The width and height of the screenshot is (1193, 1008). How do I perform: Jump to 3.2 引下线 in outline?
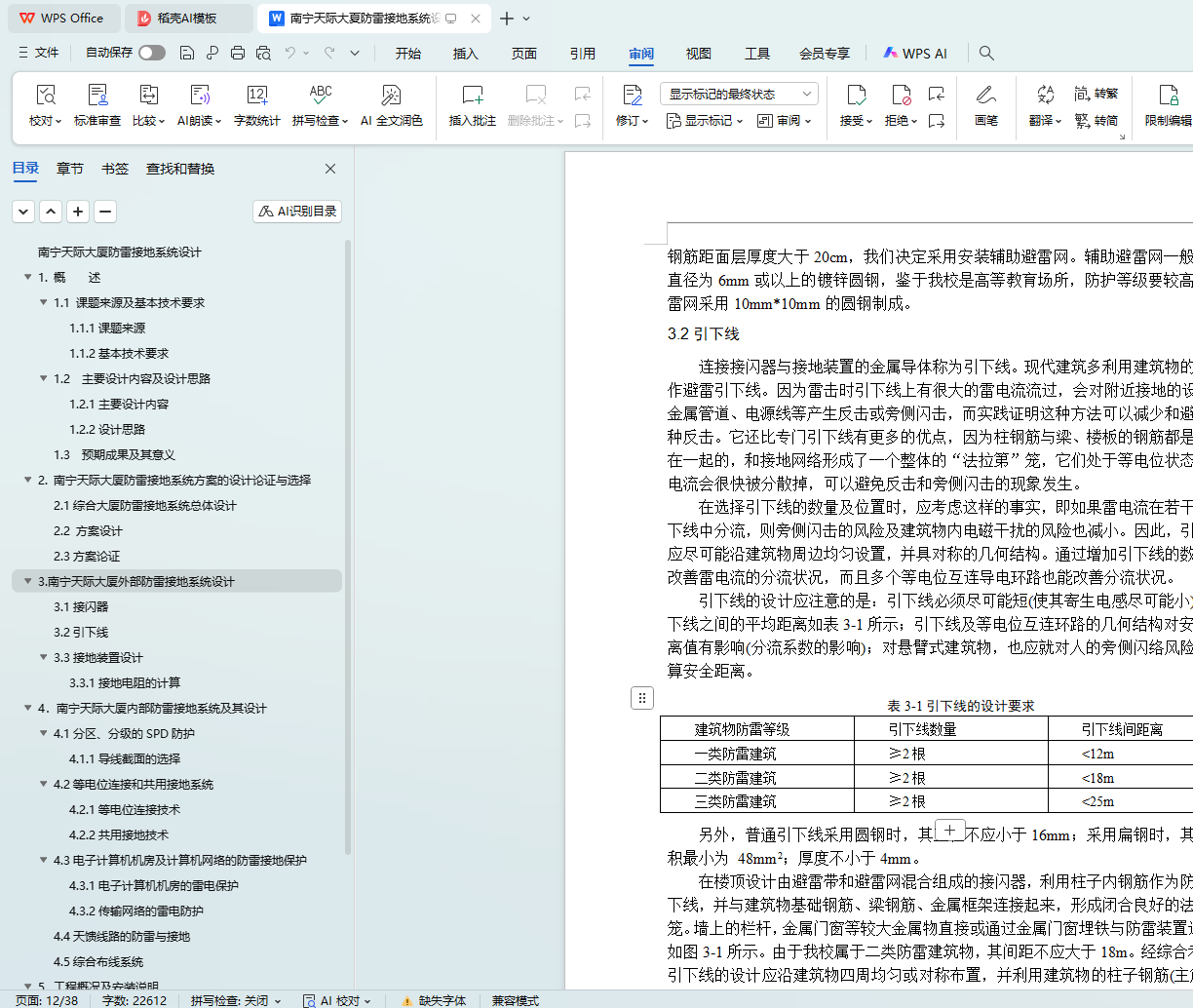point(81,632)
